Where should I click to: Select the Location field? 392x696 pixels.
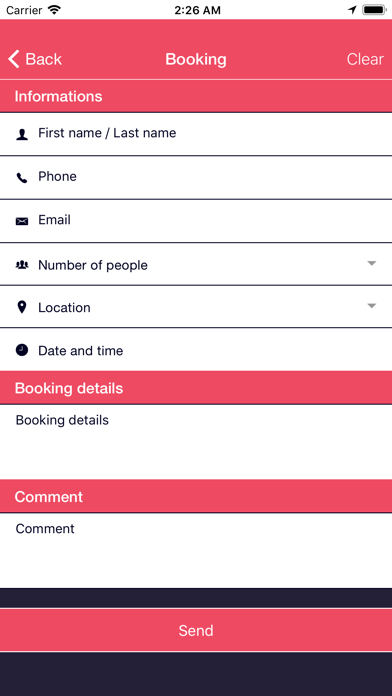[x=196, y=307]
